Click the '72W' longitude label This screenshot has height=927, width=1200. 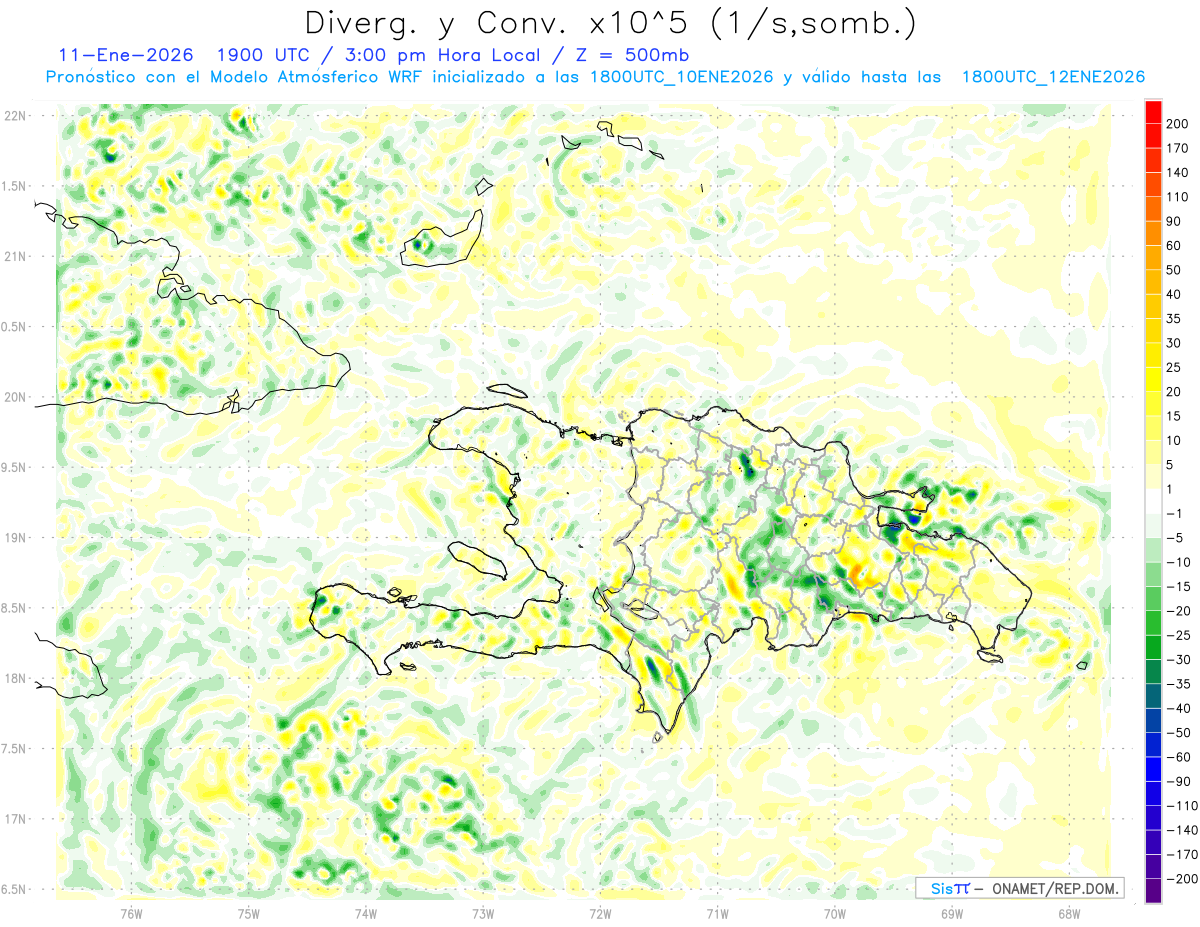click(x=600, y=912)
